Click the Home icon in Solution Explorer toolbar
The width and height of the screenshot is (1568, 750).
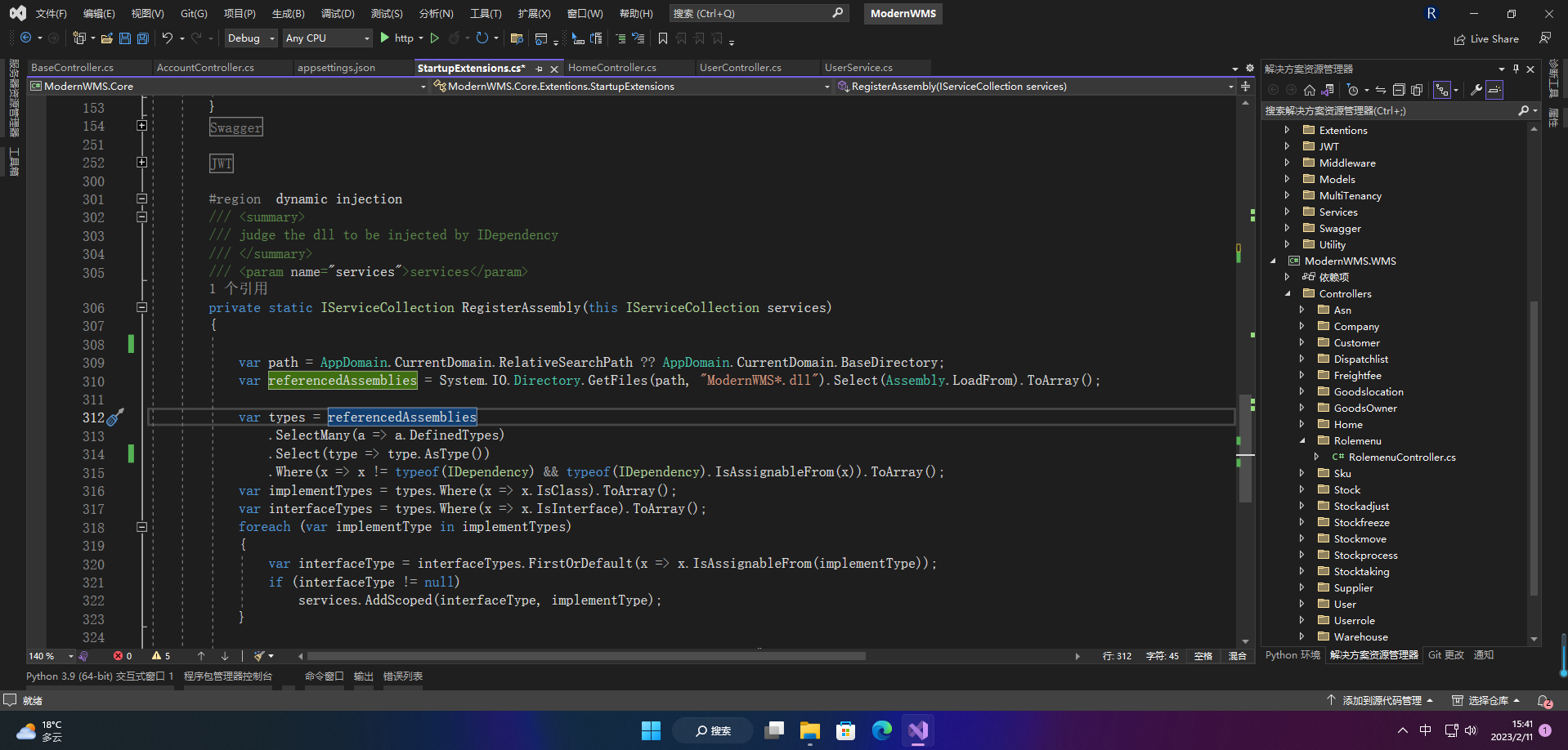click(1310, 90)
